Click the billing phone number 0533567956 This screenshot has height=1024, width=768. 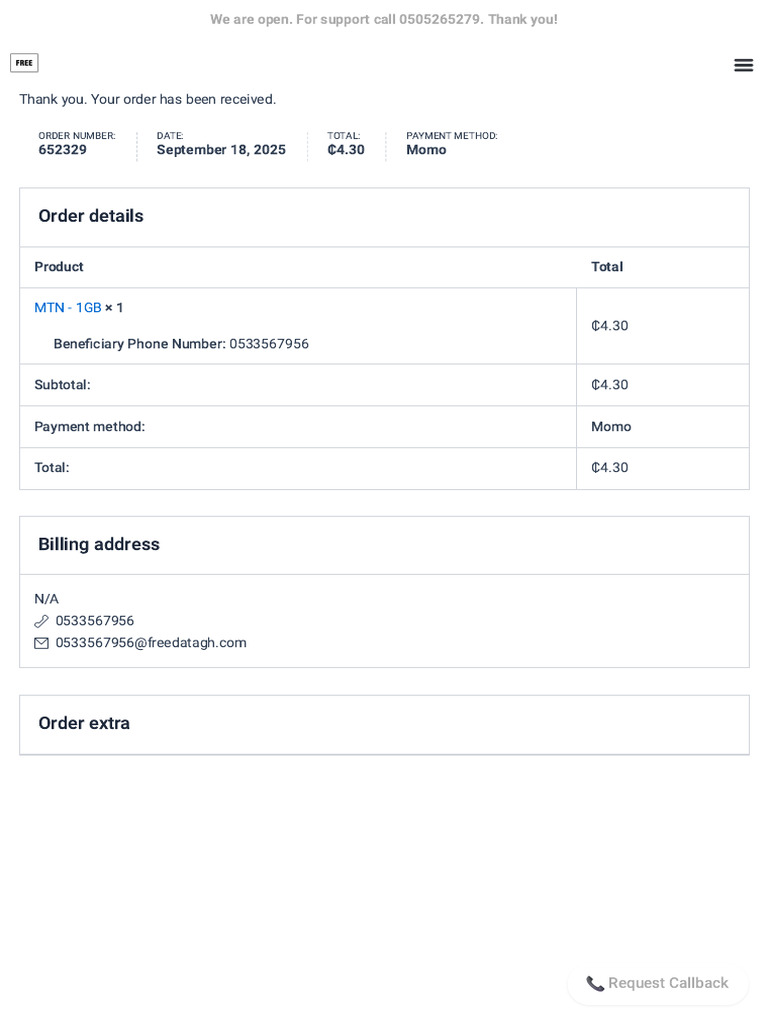click(x=95, y=621)
